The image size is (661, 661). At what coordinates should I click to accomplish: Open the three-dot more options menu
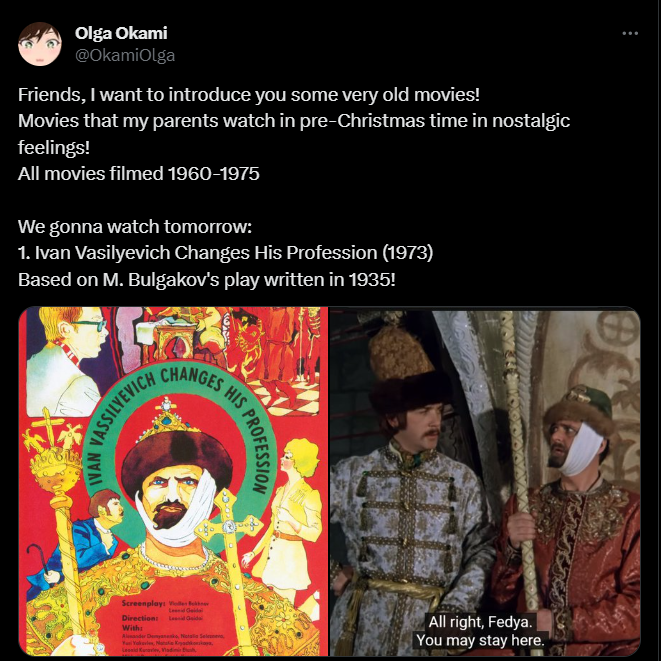(630, 33)
